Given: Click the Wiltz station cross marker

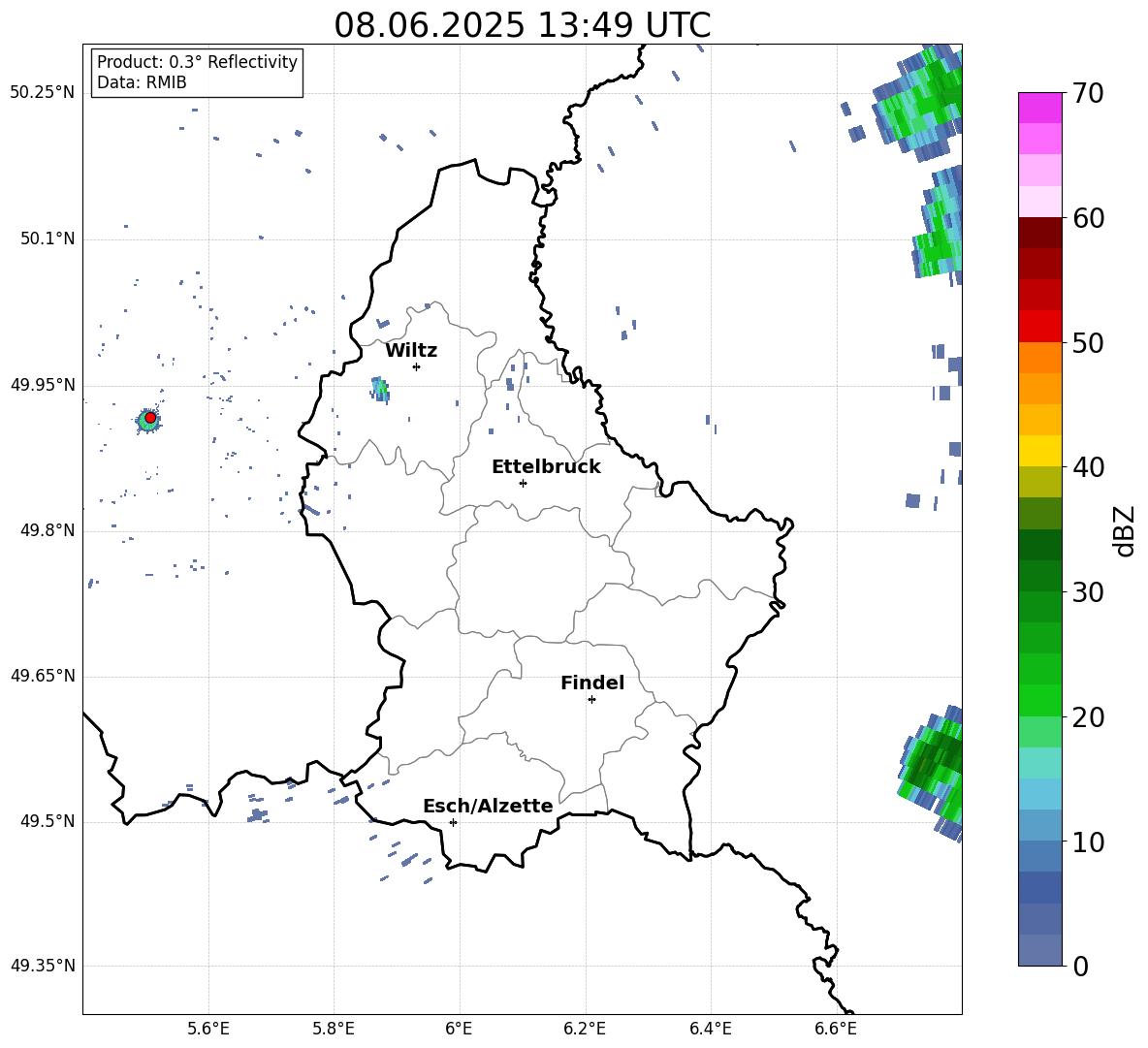Looking at the screenshot, I should pyautogui.click(x=417, y=366).
